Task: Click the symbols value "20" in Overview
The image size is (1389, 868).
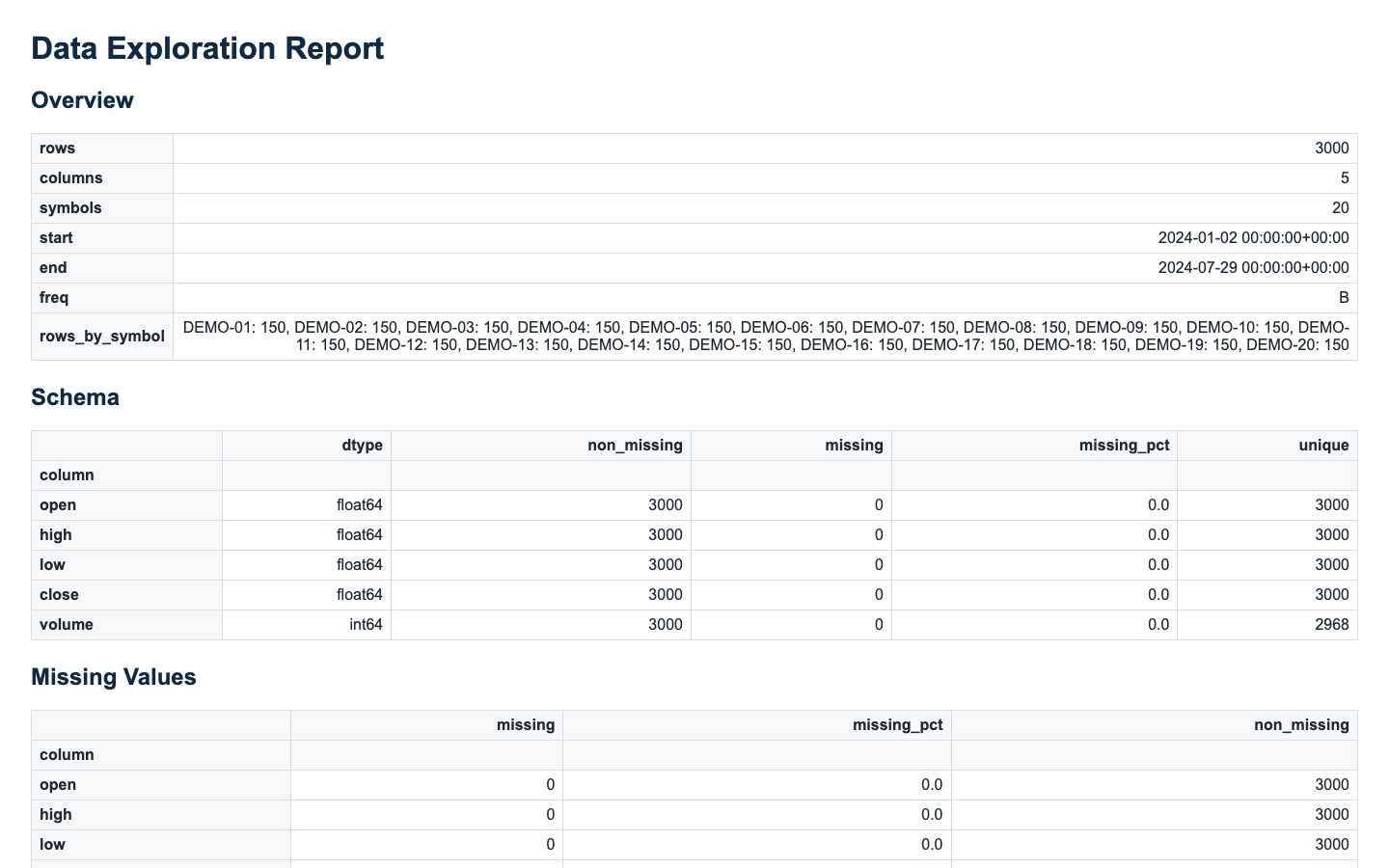Action: (x=1341, y=208)
